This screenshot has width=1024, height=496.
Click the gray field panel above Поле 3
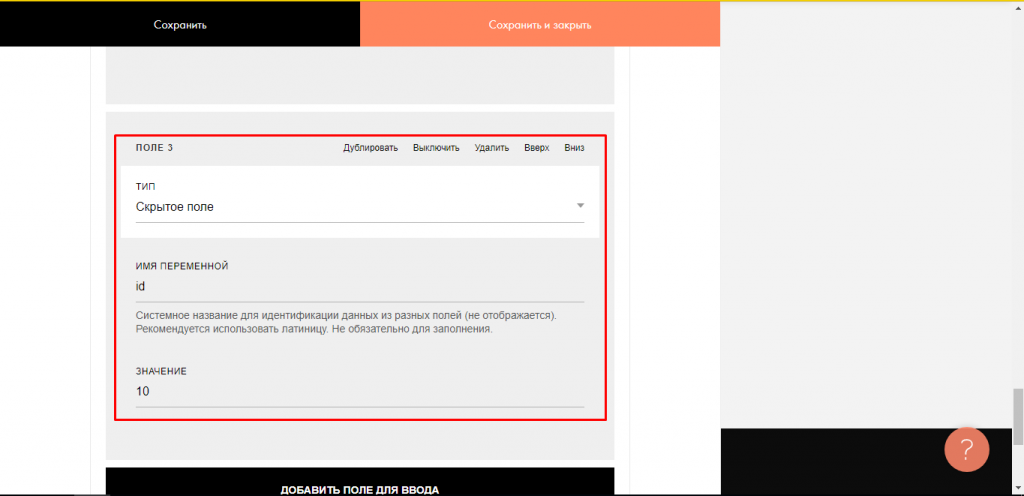[360, 75]
